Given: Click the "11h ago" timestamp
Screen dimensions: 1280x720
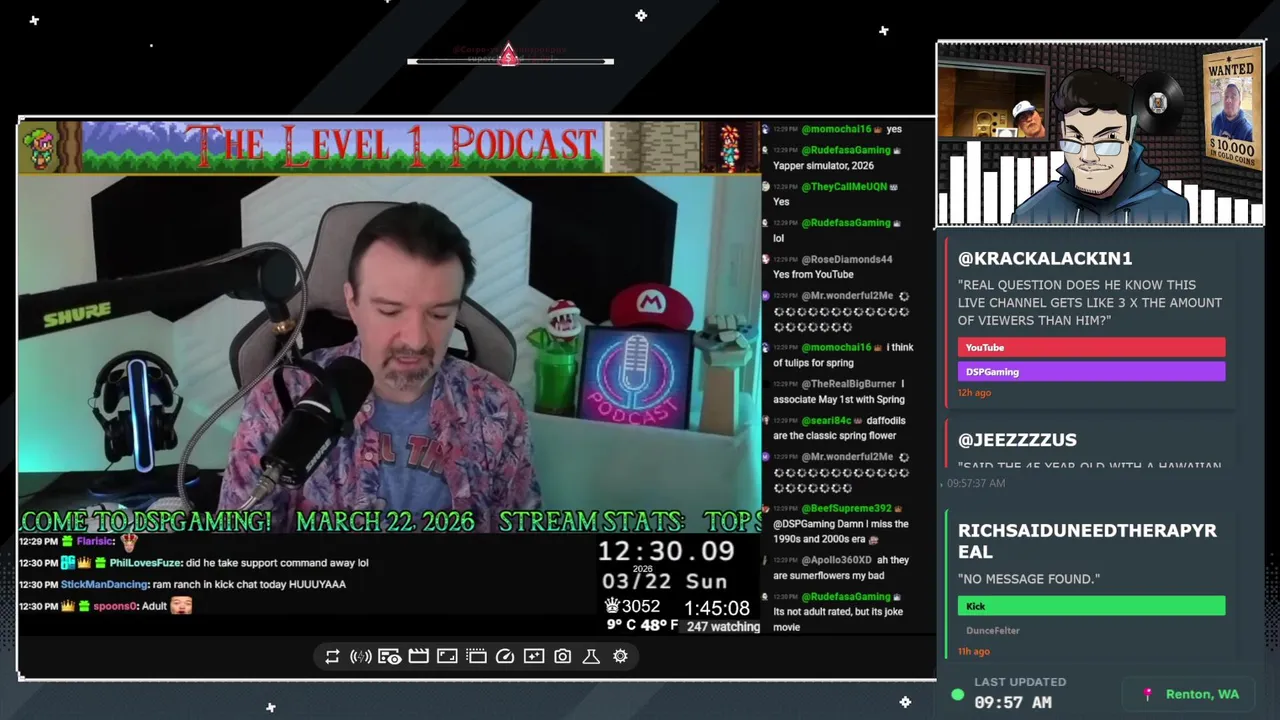Looking at the screenshot, I should pyautogui.click(x=974, y=651).
